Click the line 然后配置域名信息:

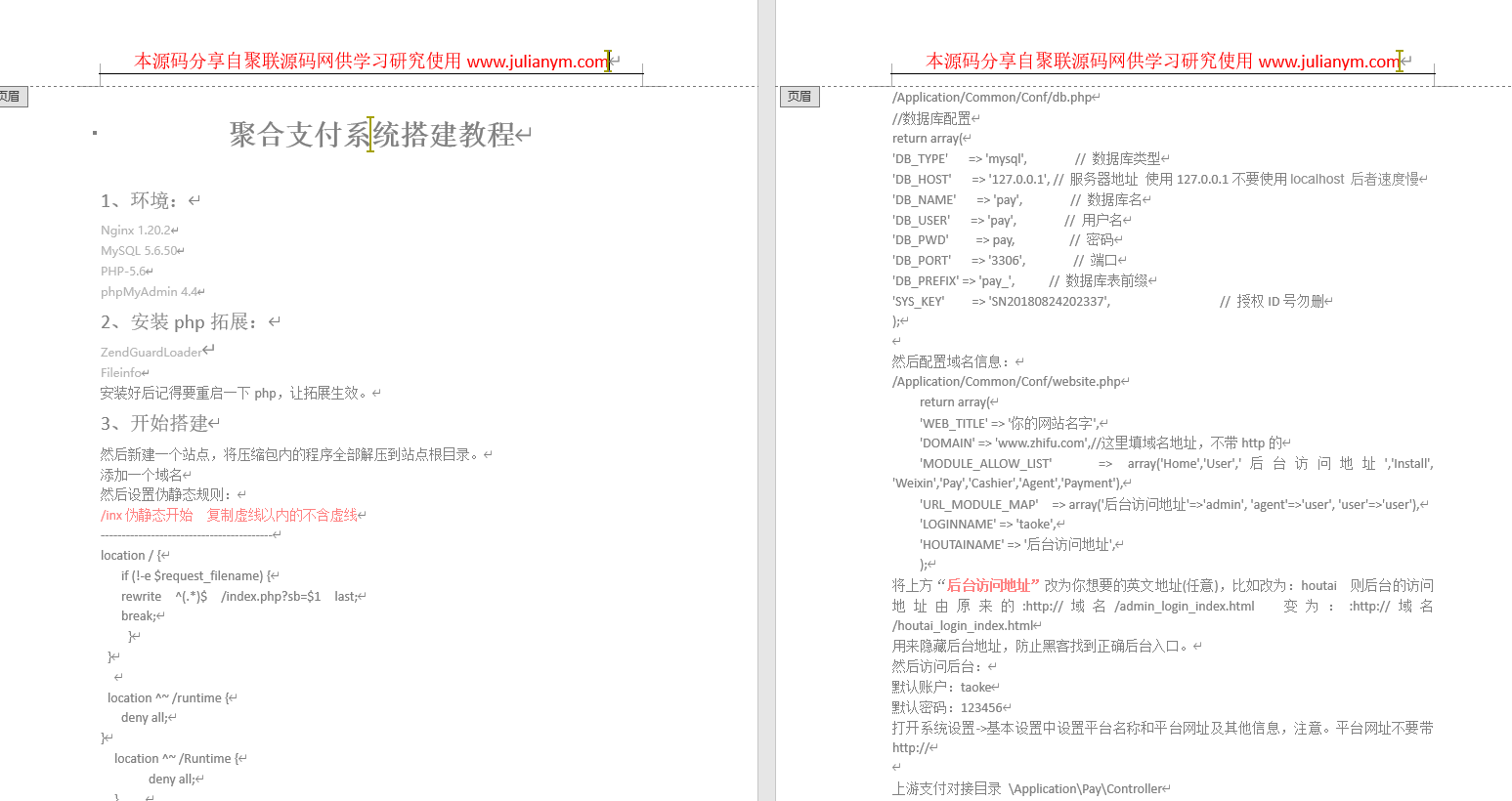(949, 361)
